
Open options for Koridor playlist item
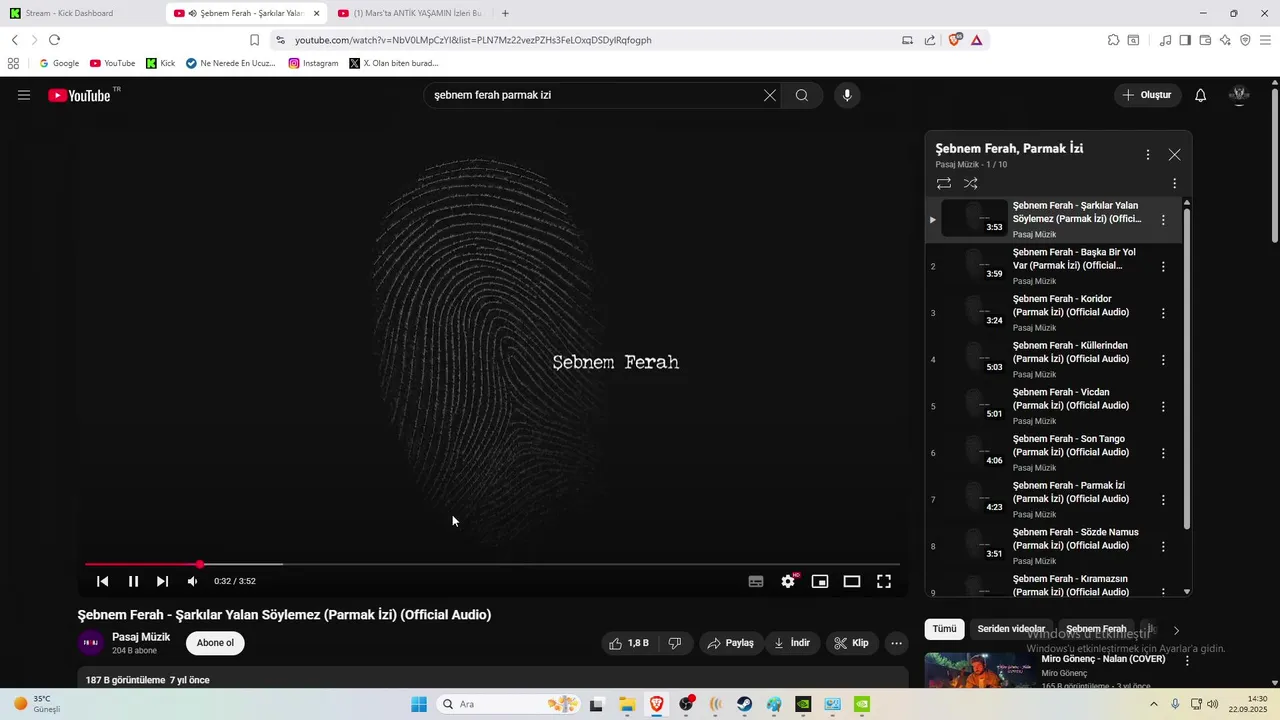1163,313
